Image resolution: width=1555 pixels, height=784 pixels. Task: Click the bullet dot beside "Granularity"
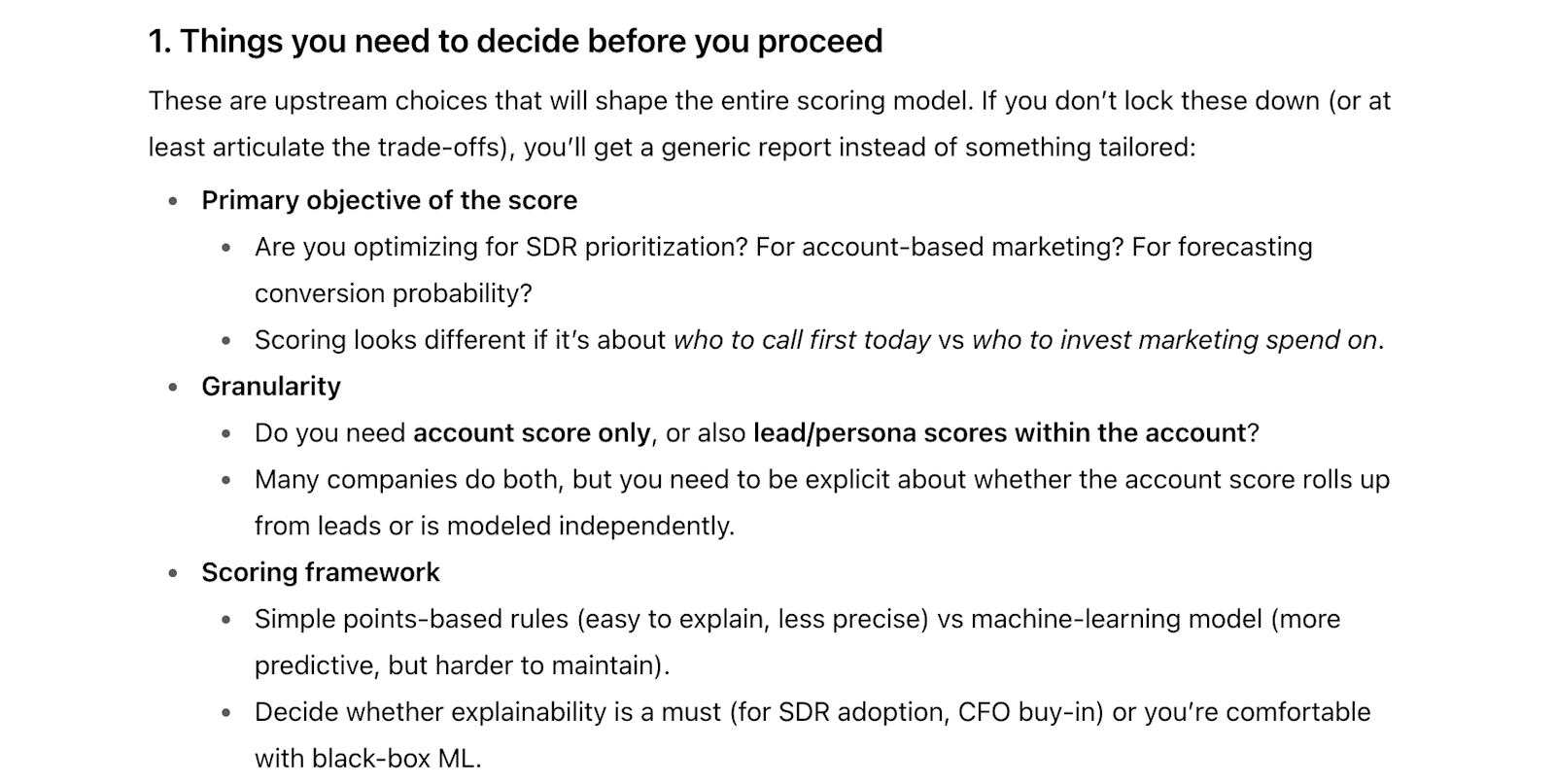click(x=173, y=388)
